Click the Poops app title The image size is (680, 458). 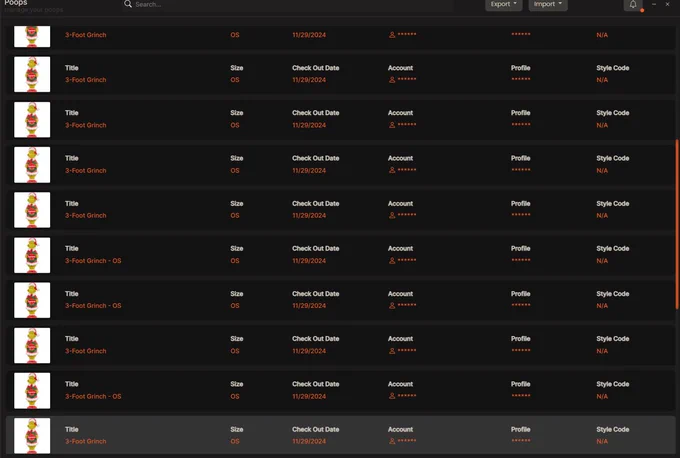16,3
